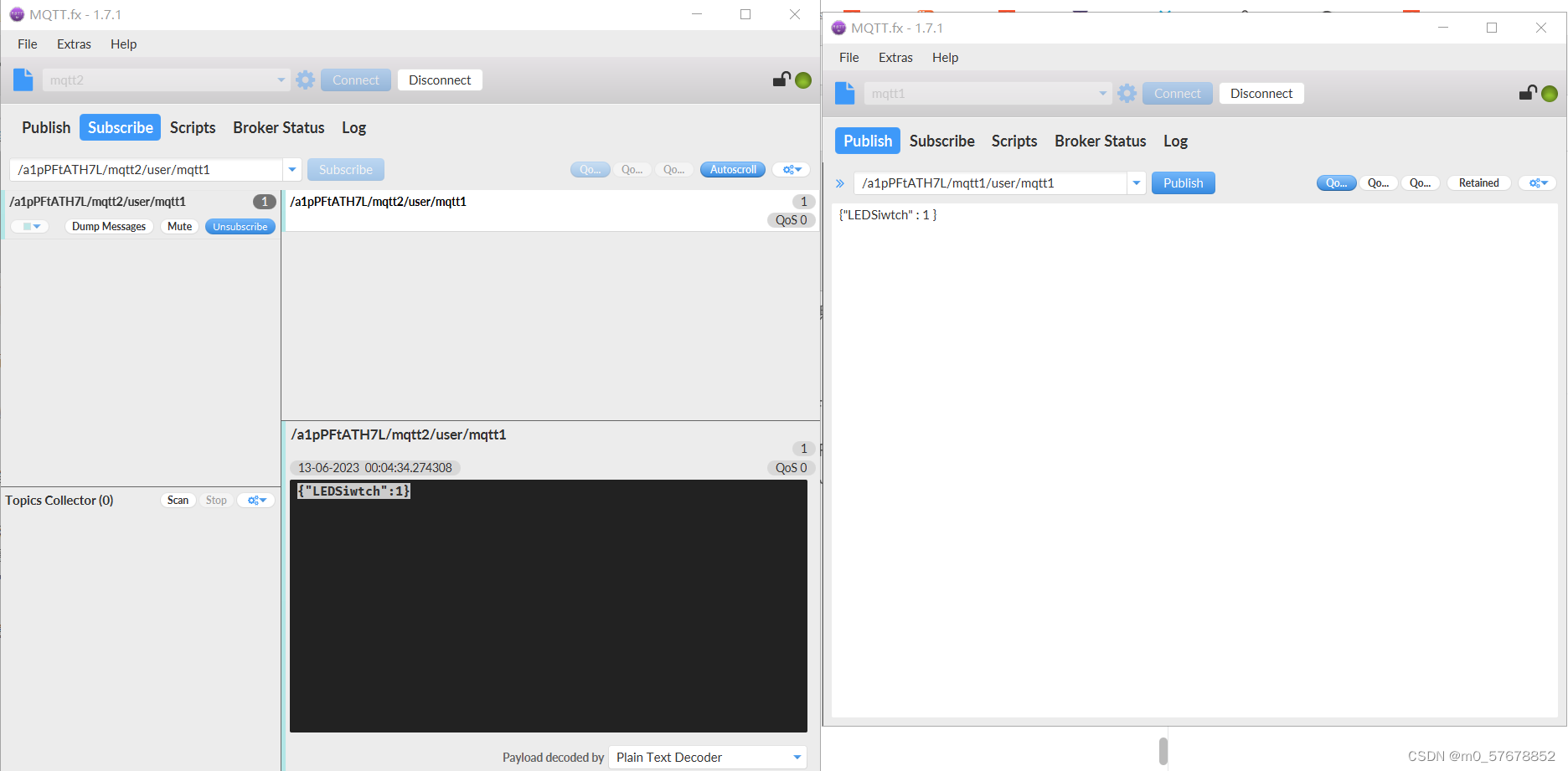Switch to Broker Status tab in mqtt2 window
The image size is (1568, 771).
278,128
